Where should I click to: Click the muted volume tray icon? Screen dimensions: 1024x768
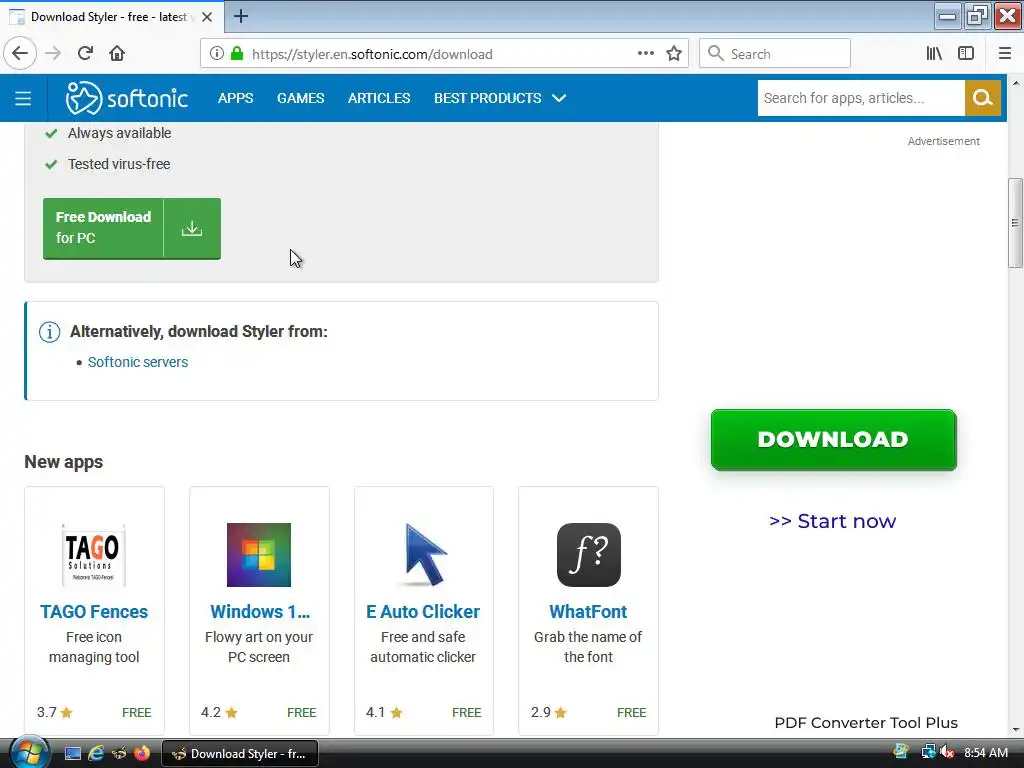(x=947, y=752)
